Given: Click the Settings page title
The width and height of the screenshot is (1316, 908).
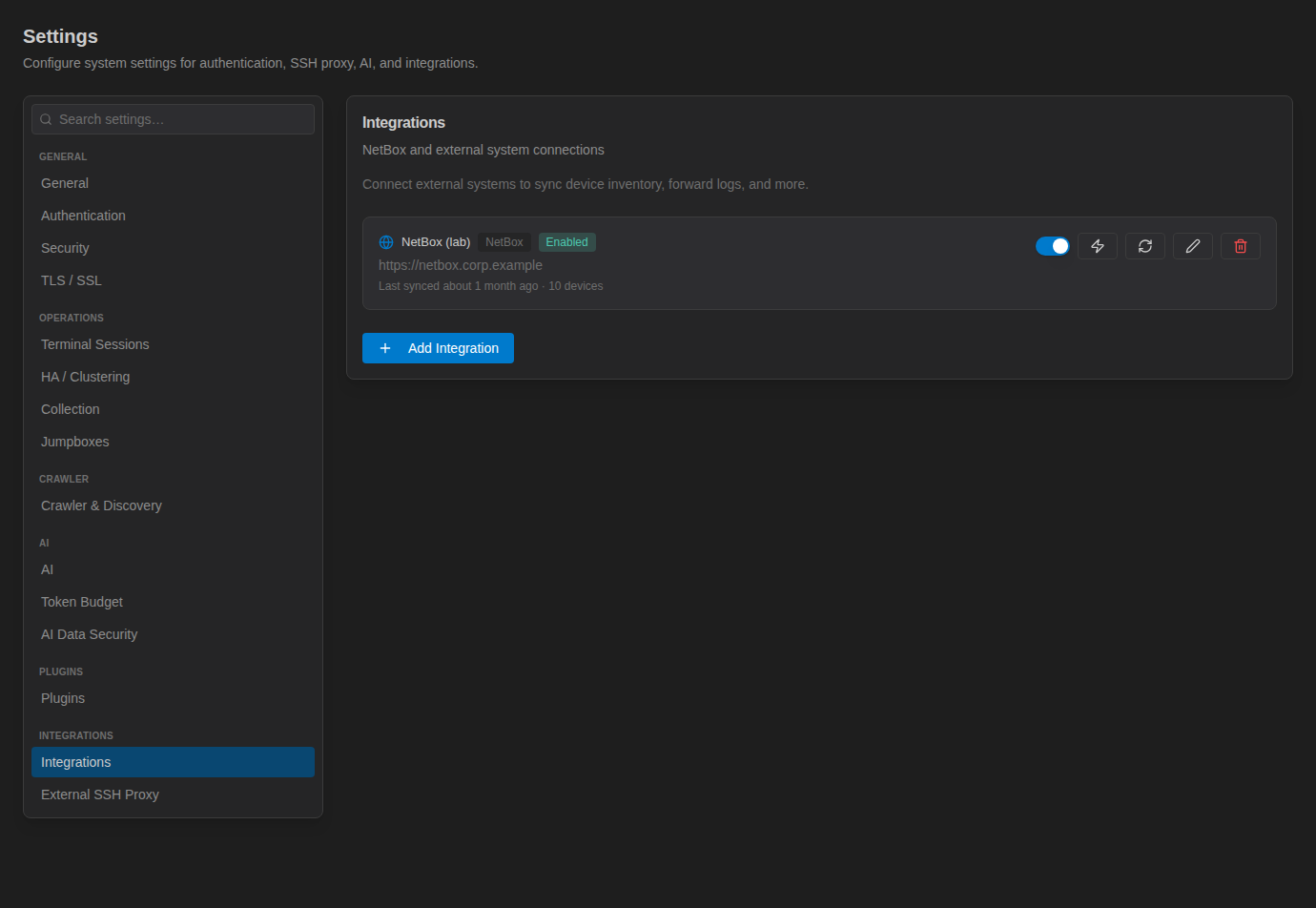Looking at the screenshot, I should click(x=60, y=36).
